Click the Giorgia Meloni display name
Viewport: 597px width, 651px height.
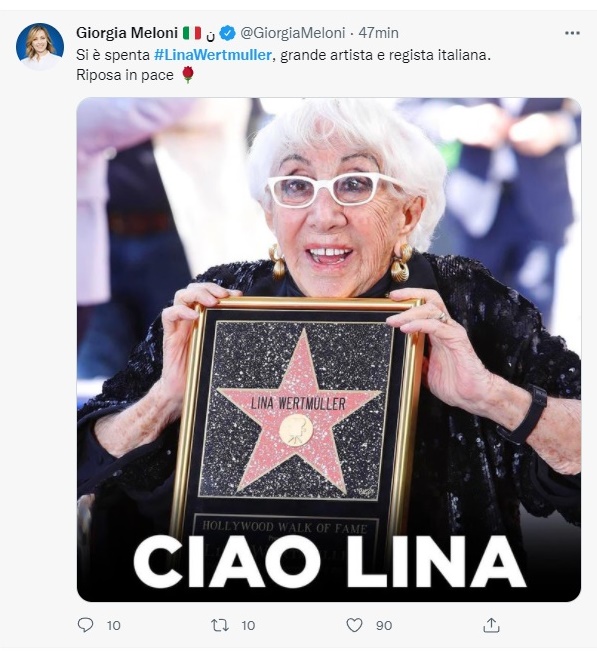127,33
